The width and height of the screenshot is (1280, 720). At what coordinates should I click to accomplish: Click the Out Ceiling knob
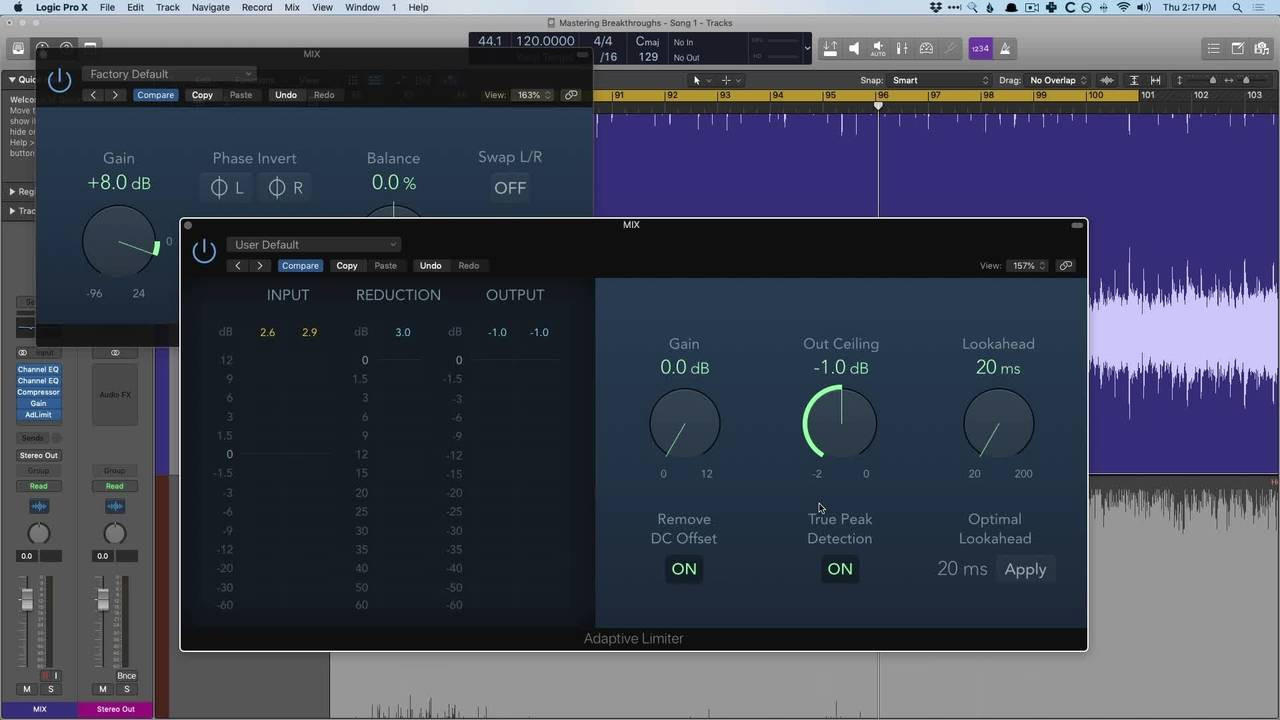(x=840, y=423)
